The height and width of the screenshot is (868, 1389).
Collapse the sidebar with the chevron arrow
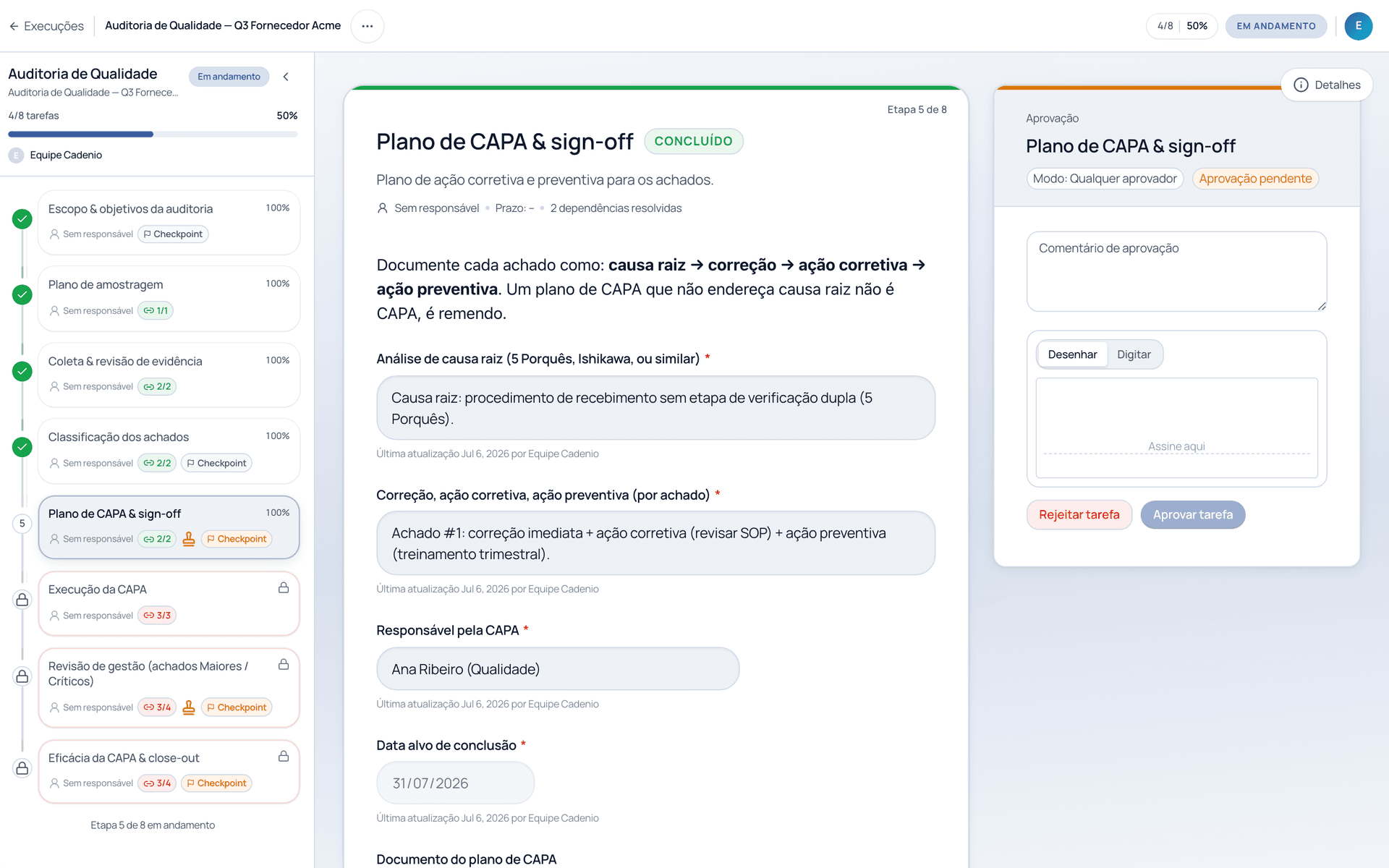coord(286,77)
